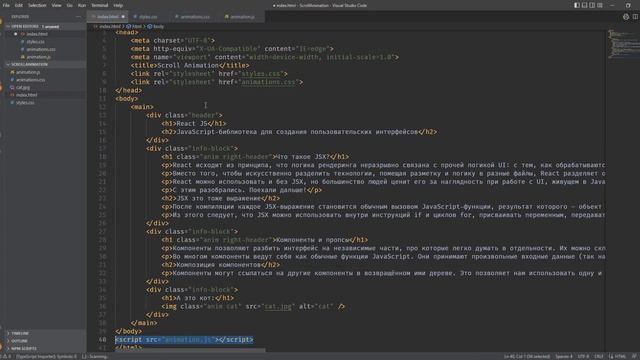The image size is (640, 360).
Task: Toggle the secondary sidebar layout icon
Action: coord(592,5)
